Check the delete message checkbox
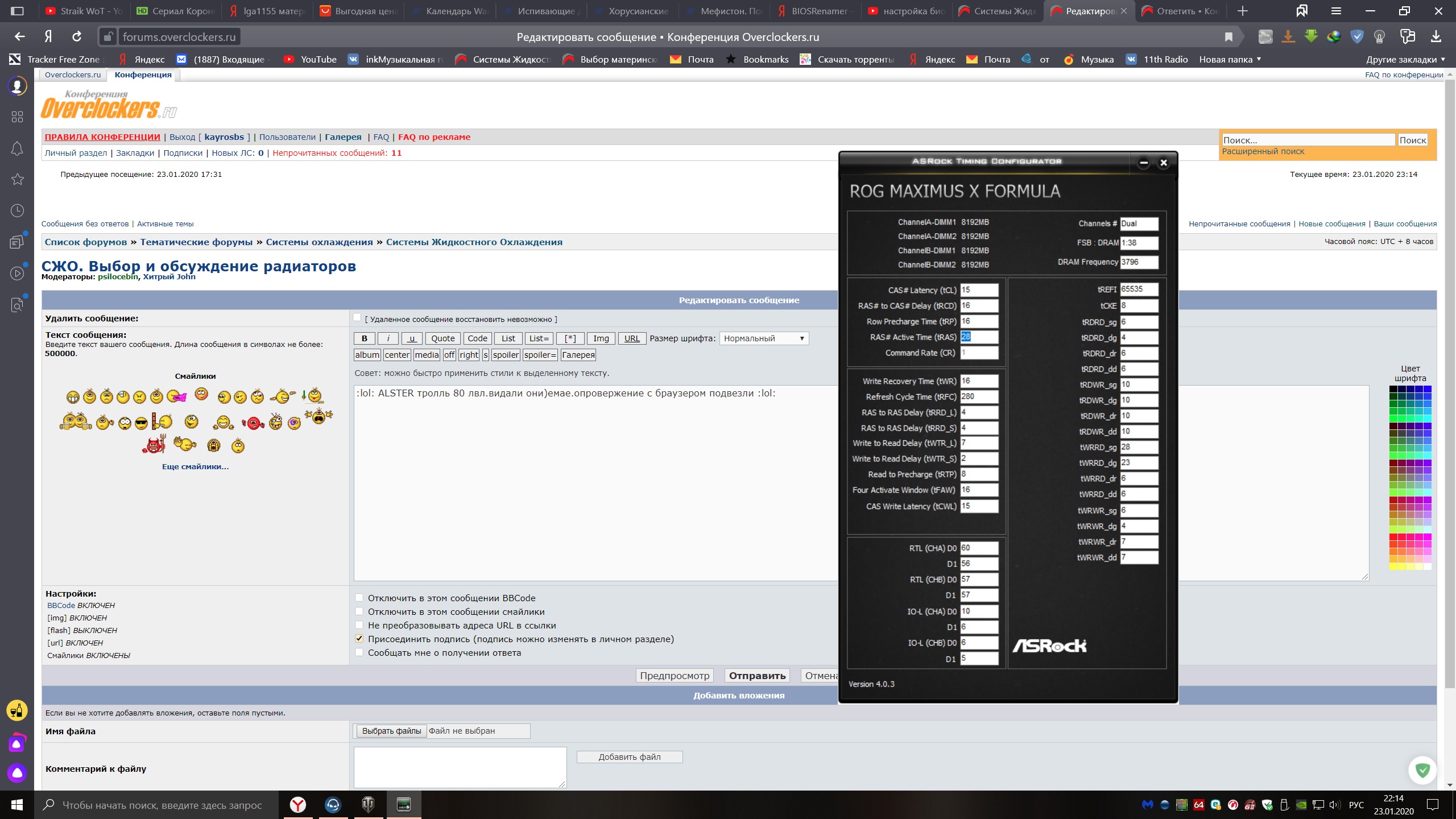The image size is (1456, 819). pos(357,318)
